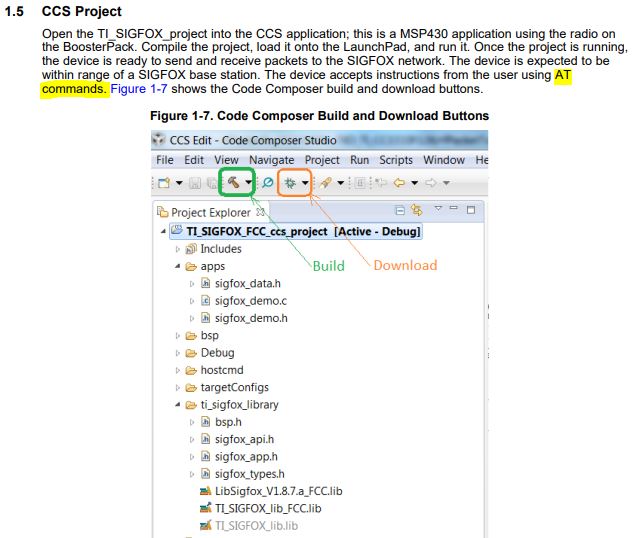This screenshot has height=538, width=633.
Task: Open the Window menu
Action: 444,160
